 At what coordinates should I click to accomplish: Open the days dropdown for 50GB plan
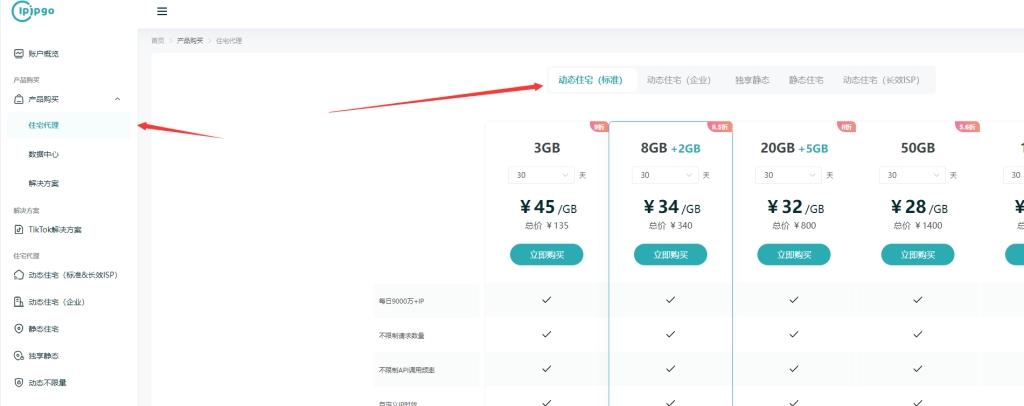911,175
